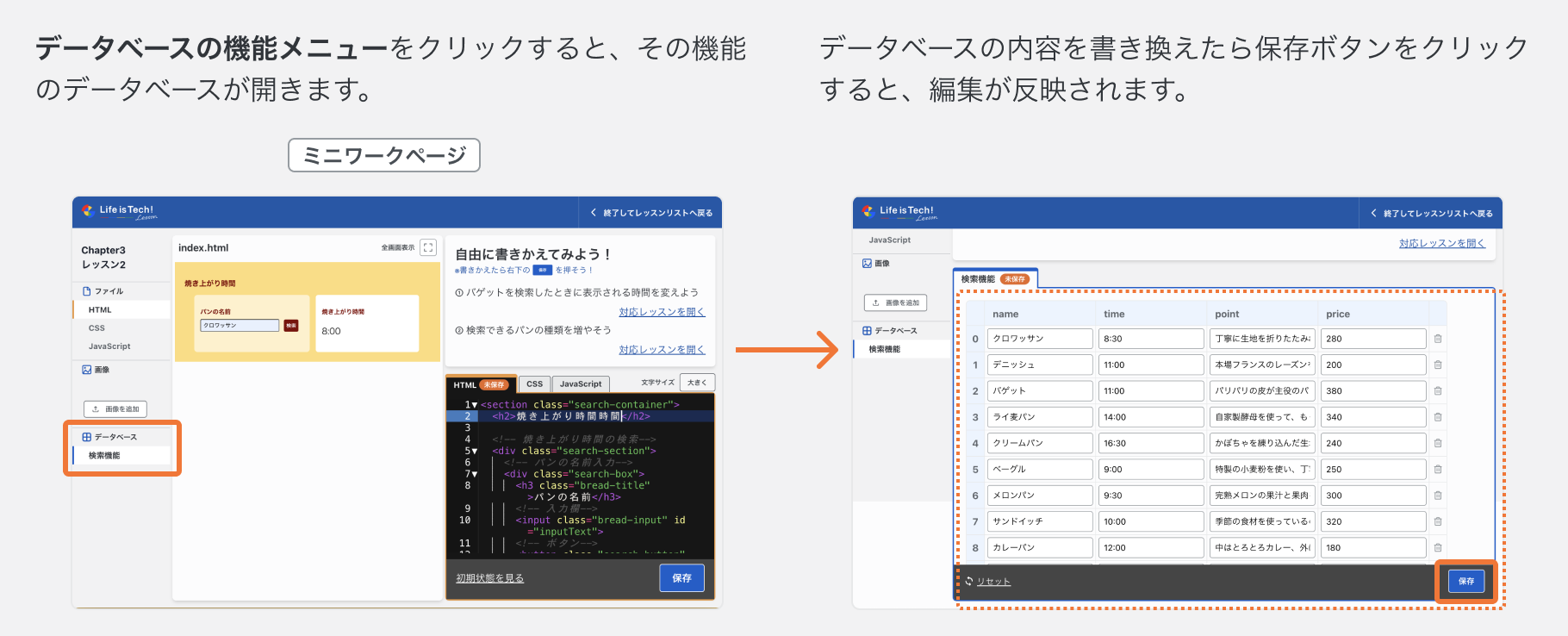Click the point cell starting 丁寧に生地を折りたたみ
This screenshot has width=1568, height=636.
coord(1262,339)
